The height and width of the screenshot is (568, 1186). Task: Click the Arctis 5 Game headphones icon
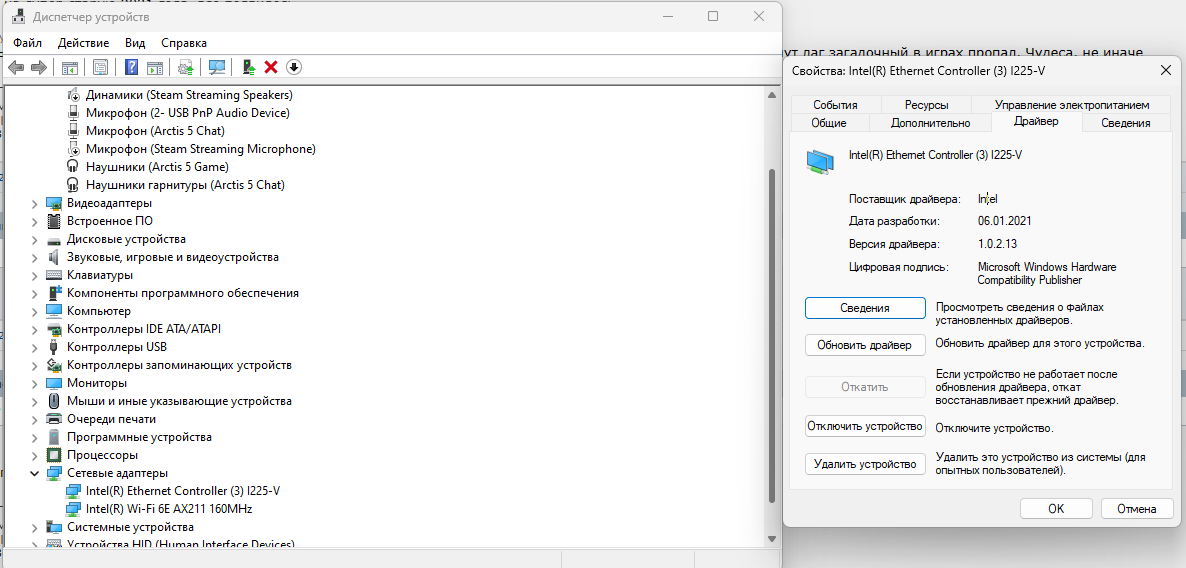73,166
